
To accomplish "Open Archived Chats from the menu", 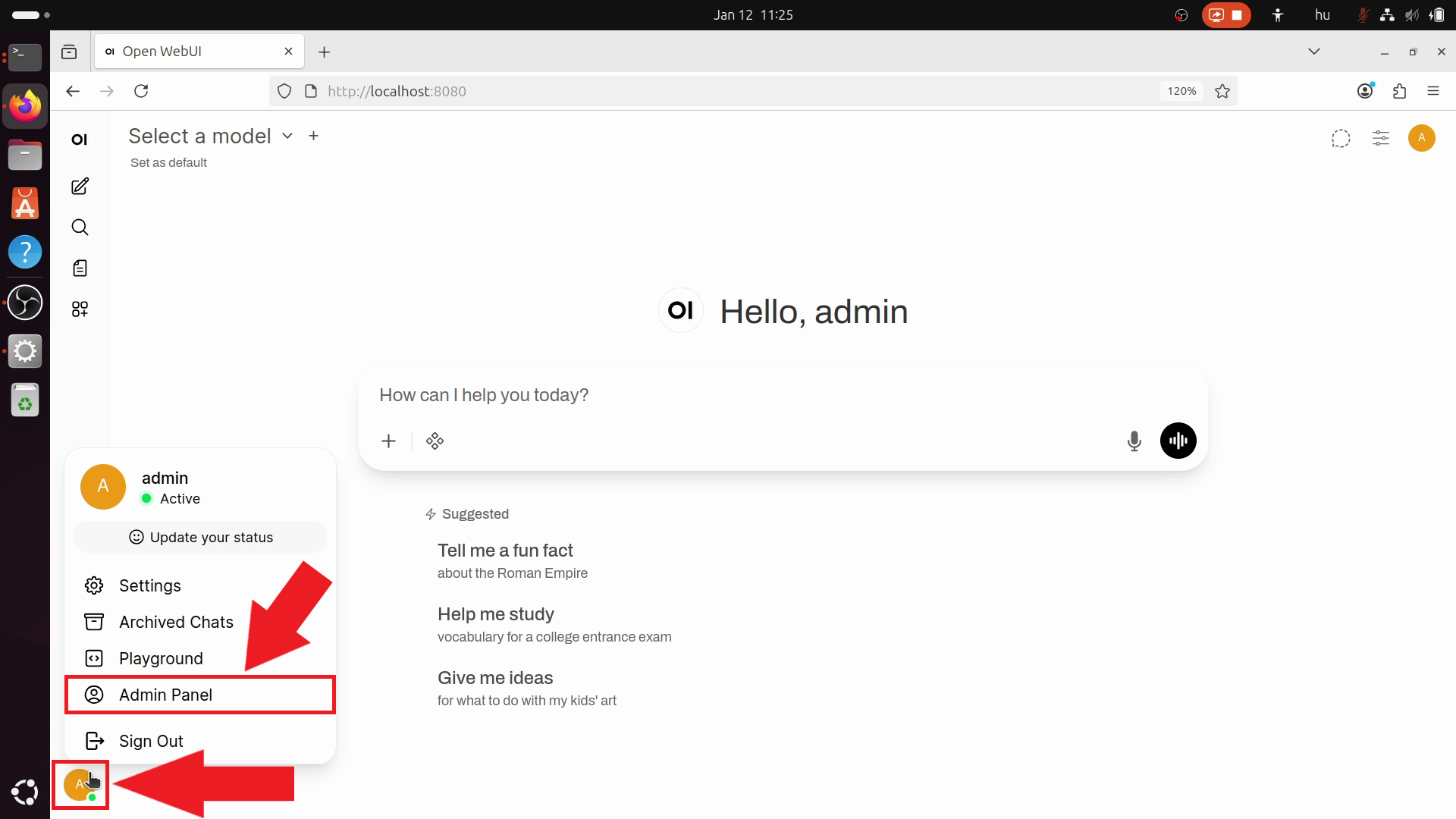I will [x=176, y=622].
